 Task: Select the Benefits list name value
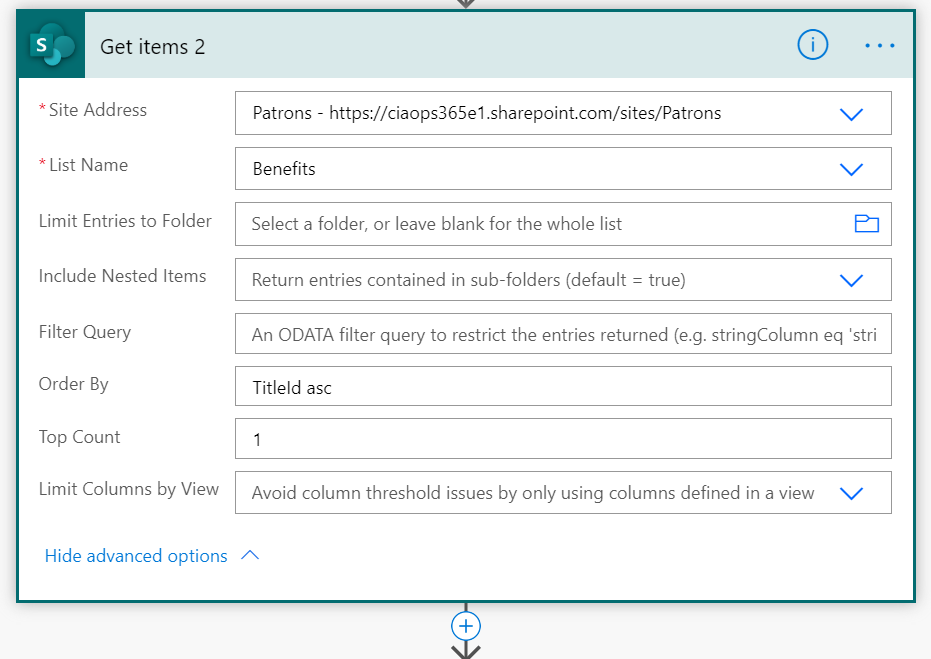(284, 169)
